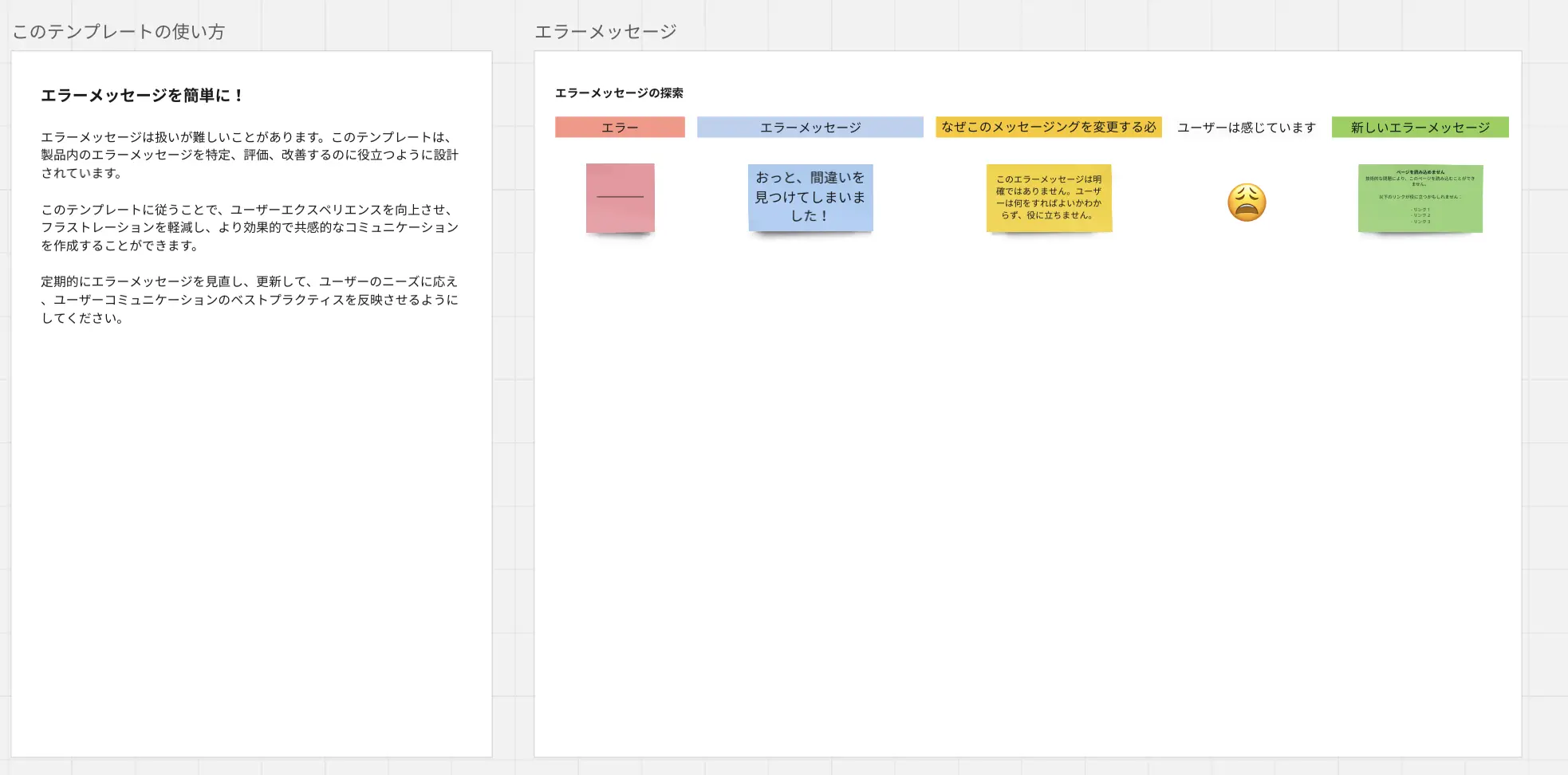The image size is (1568, 775).
Task: Click the paragraph starting 定期的にエラーメッセージを見直し
Action: point(250,300)
